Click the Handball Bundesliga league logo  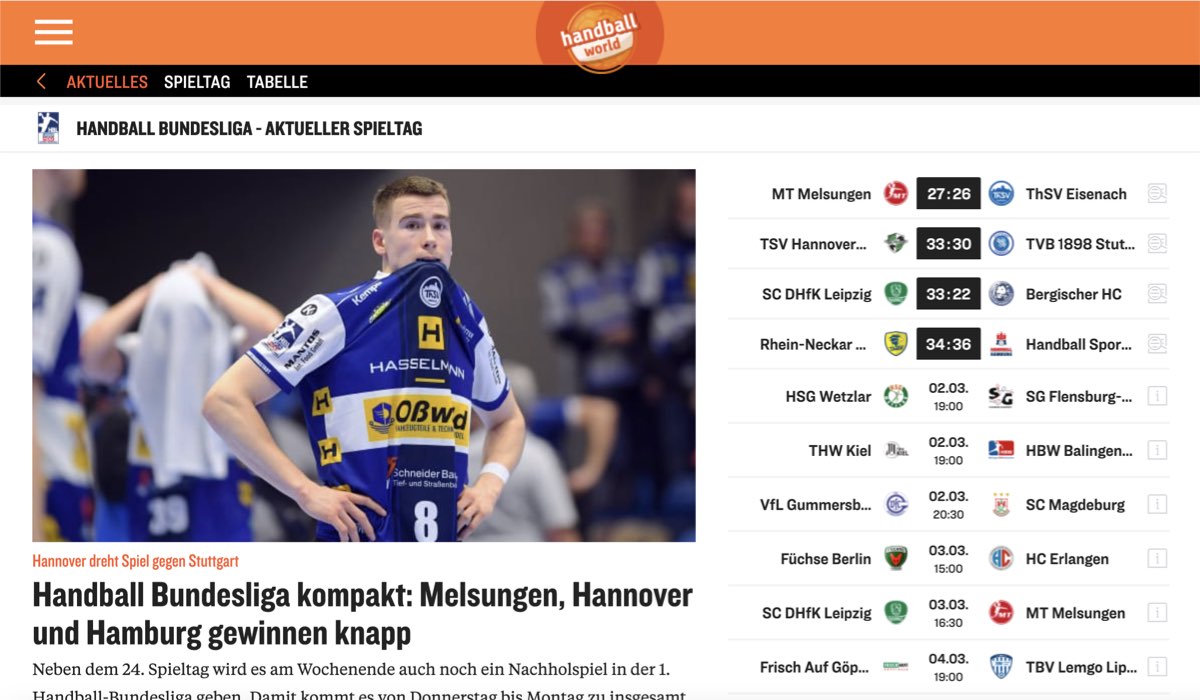click(x=48, y=128)
